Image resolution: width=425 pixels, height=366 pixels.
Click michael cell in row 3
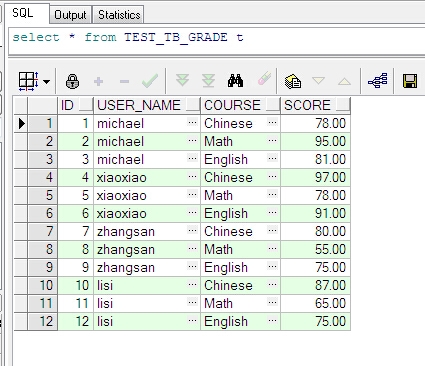(x=147, y=160)
